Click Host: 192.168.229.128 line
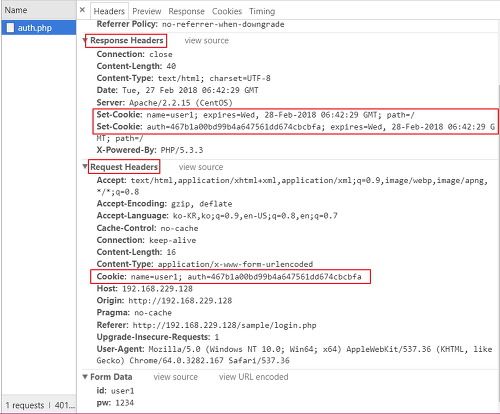 coord(145,289)
